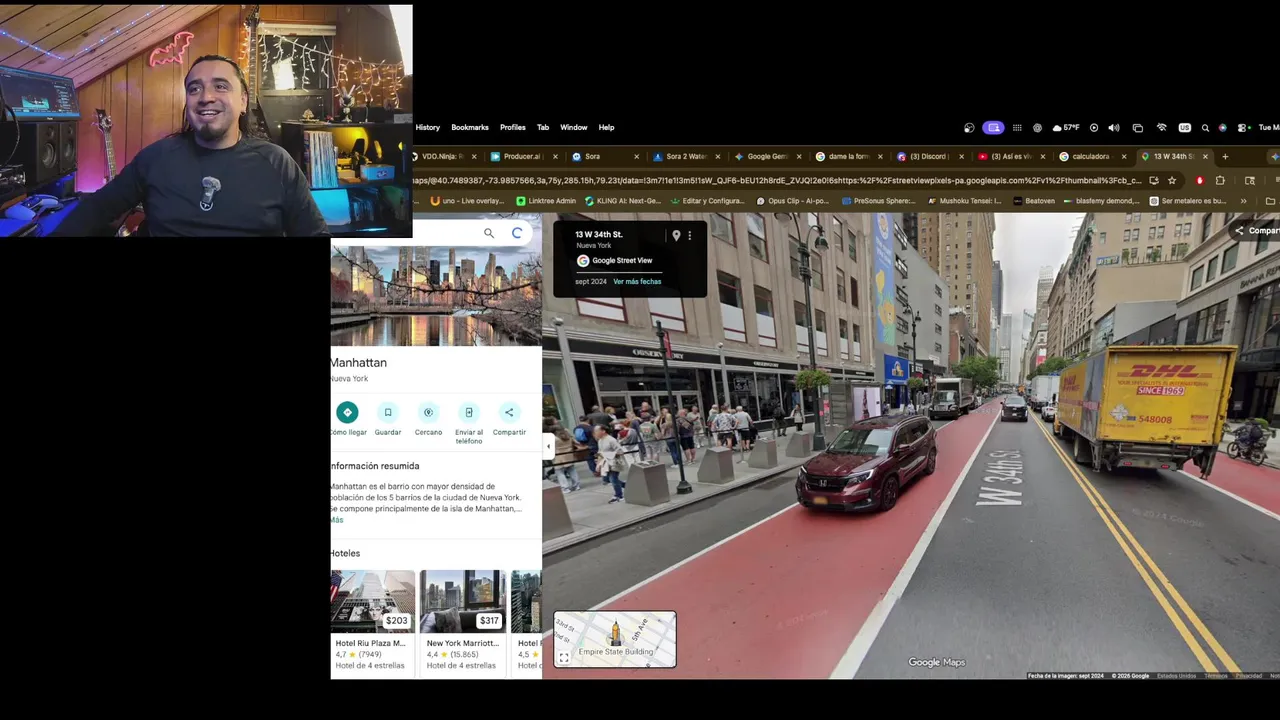Click the location pin icon in Street View card
The height and width of the screenshot is (720, 1280).
coord(676,236)
